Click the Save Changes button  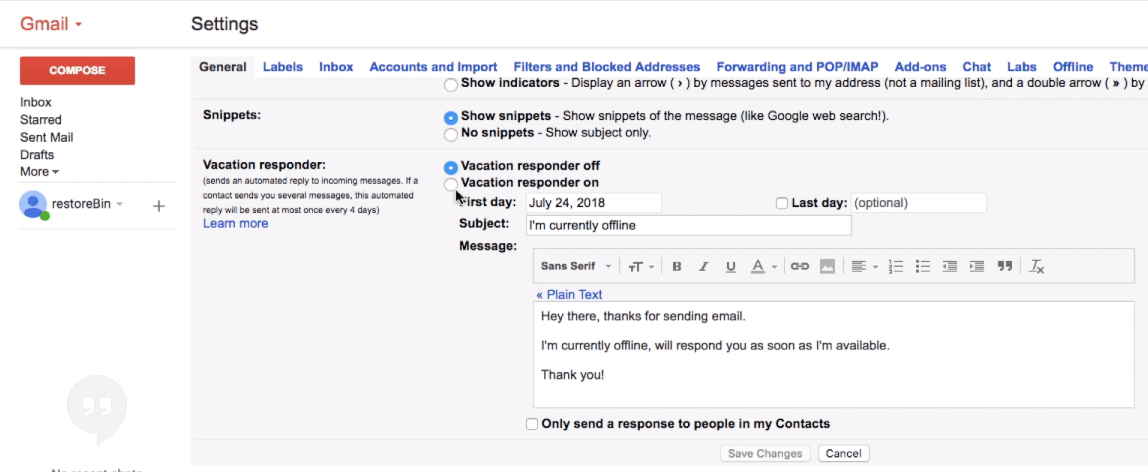766,454
